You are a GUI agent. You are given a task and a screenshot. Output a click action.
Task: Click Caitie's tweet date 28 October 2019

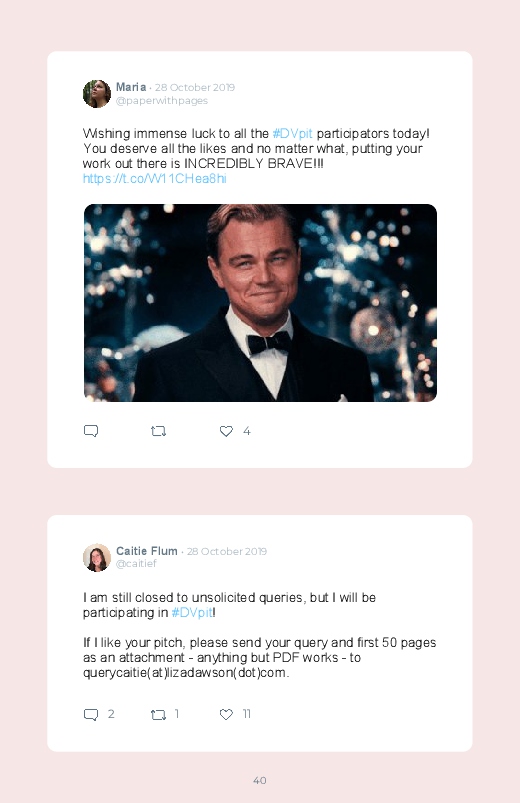(226, 552)
